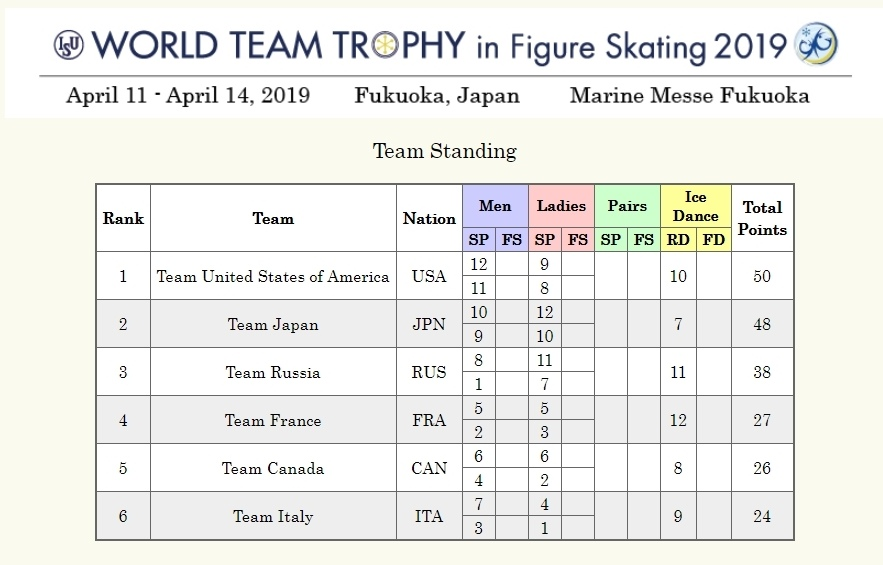Click the skater snowflake emblem in banner
Screen dimensions: 883x565
[x=815, y=44]
